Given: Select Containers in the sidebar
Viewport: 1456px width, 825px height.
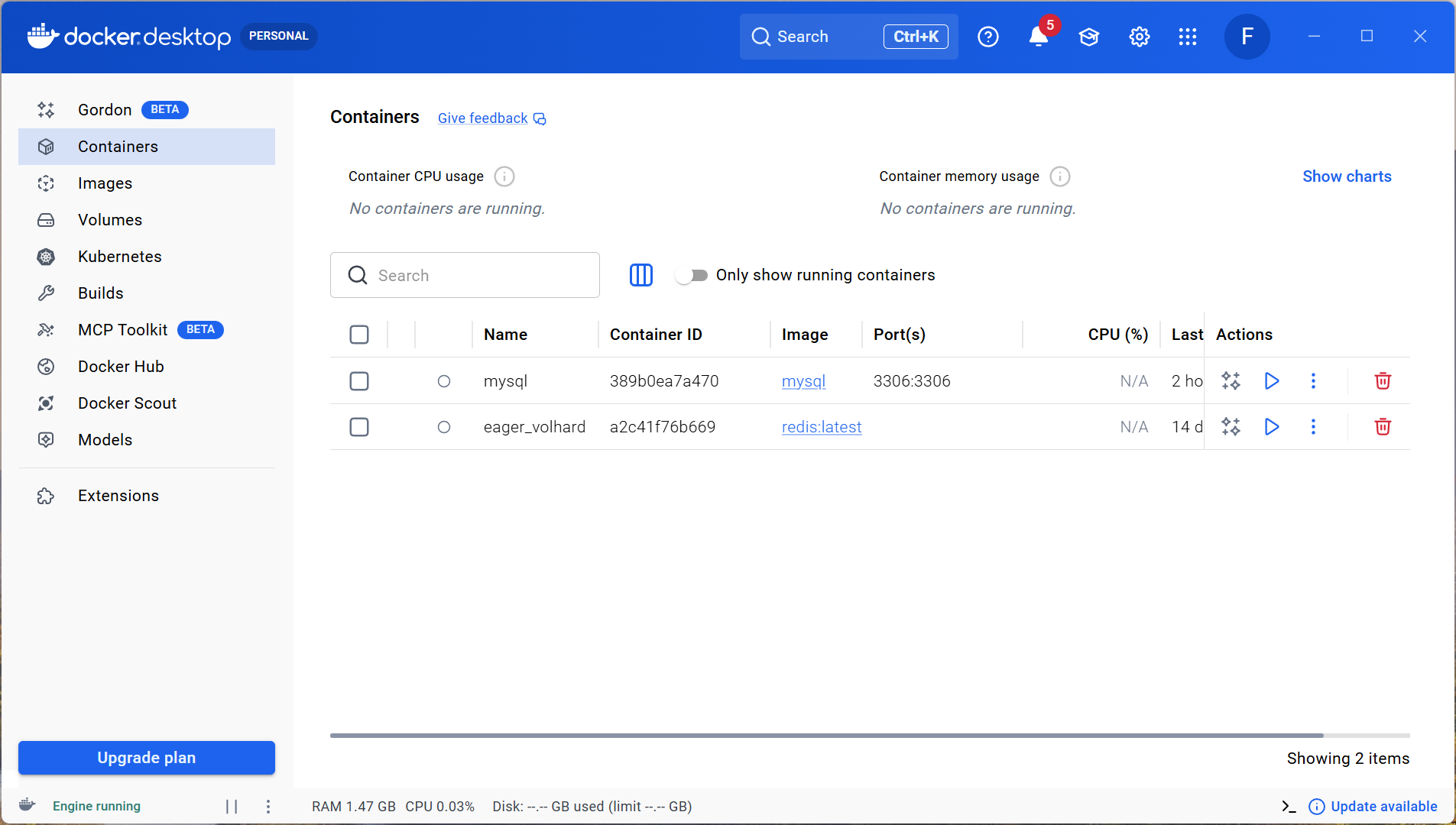Looking at the screenshot, I should (146, 147).
